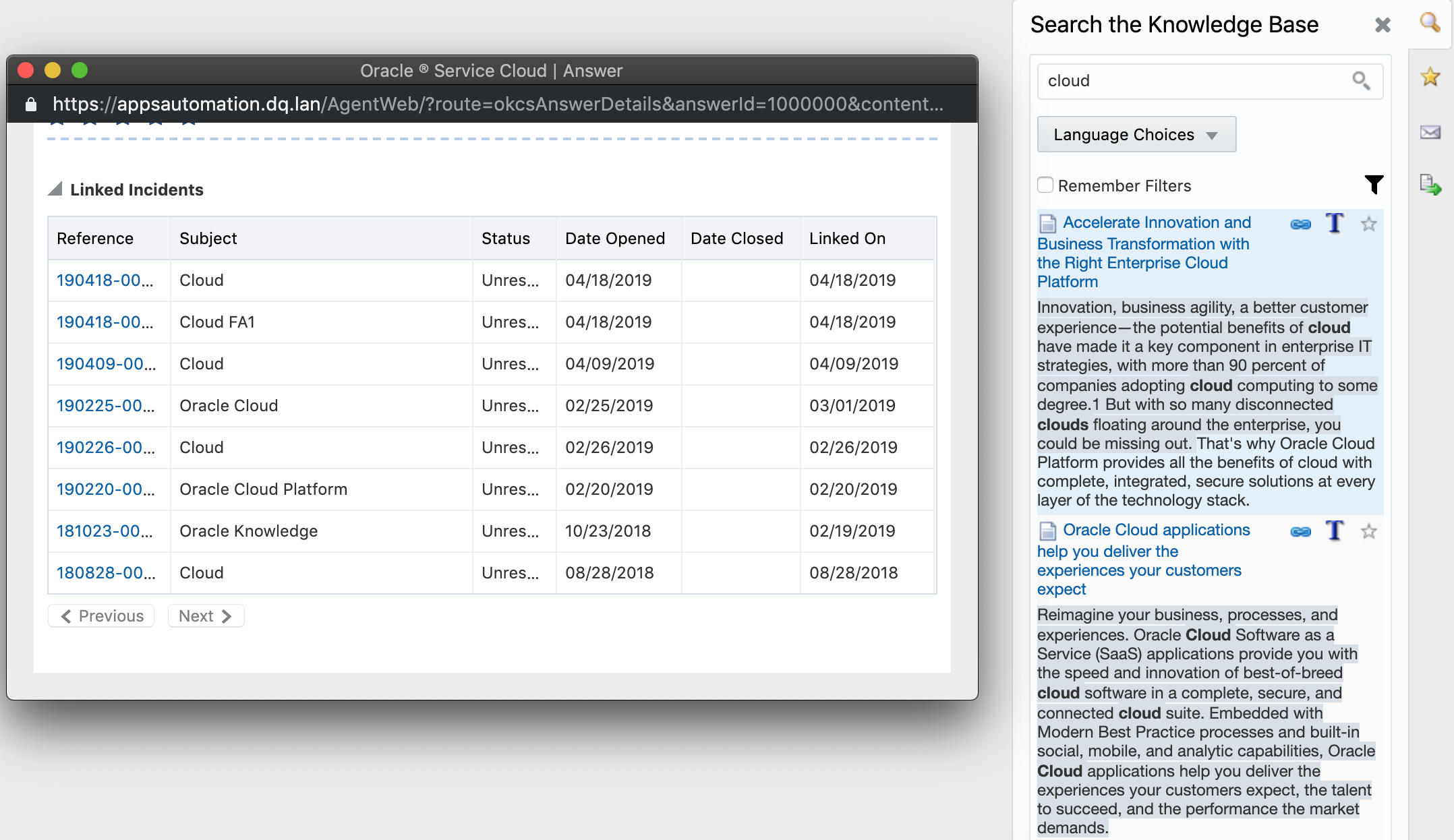Image resolution: width=1454 pixels, height=840 pixels.
Task: Collapse the Linked Incidents section
Action: (55, 189)
